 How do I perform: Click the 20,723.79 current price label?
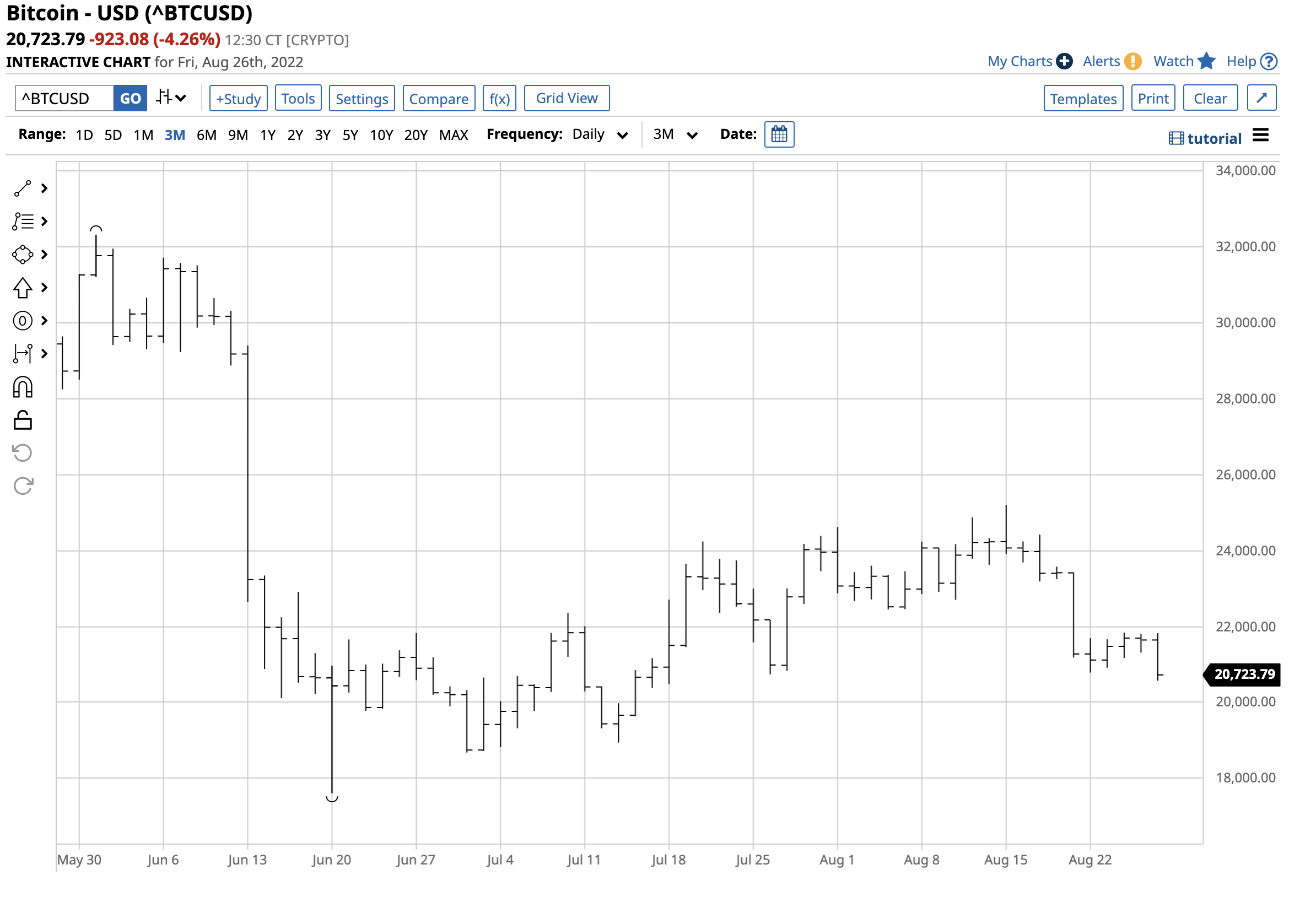[x=1243, y=674]
